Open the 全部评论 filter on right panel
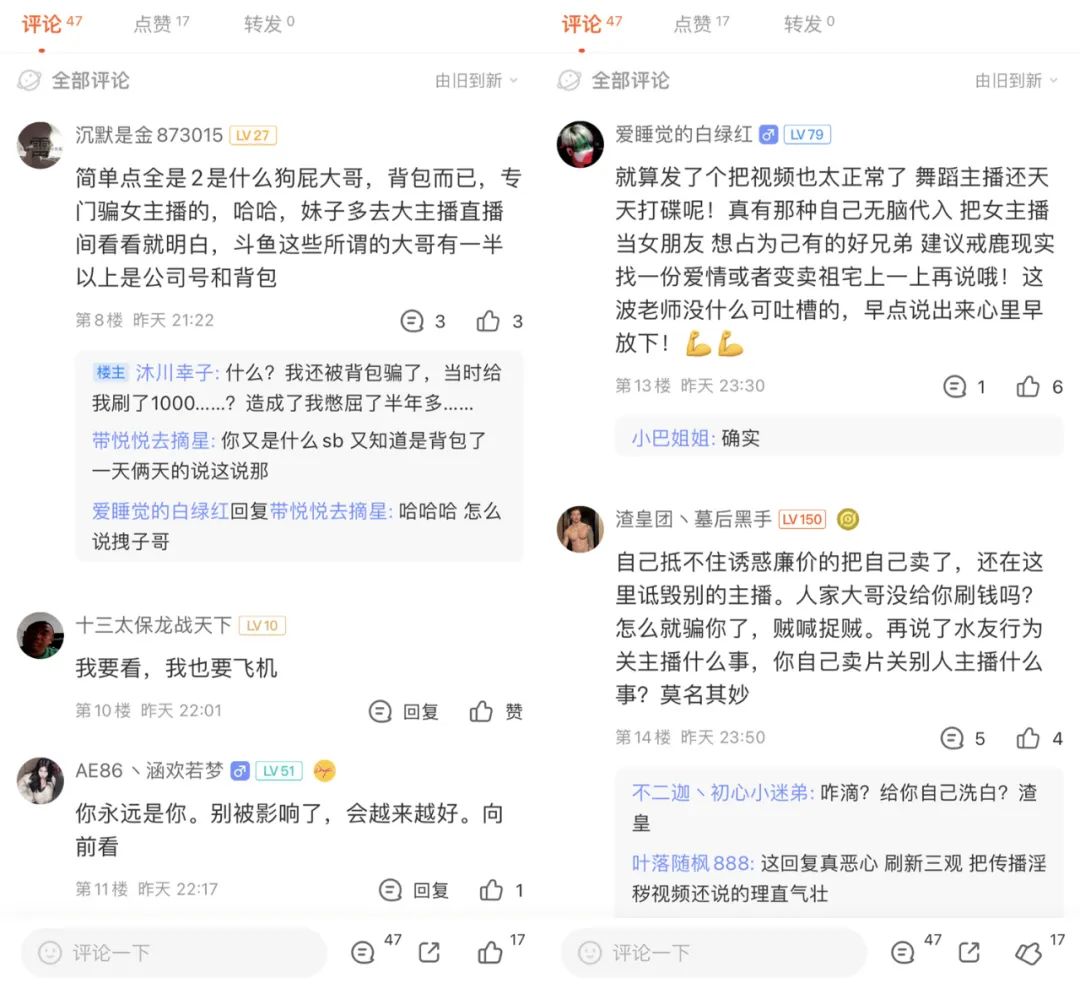This screenshot has height=988, width=1080. coord(613,81)
